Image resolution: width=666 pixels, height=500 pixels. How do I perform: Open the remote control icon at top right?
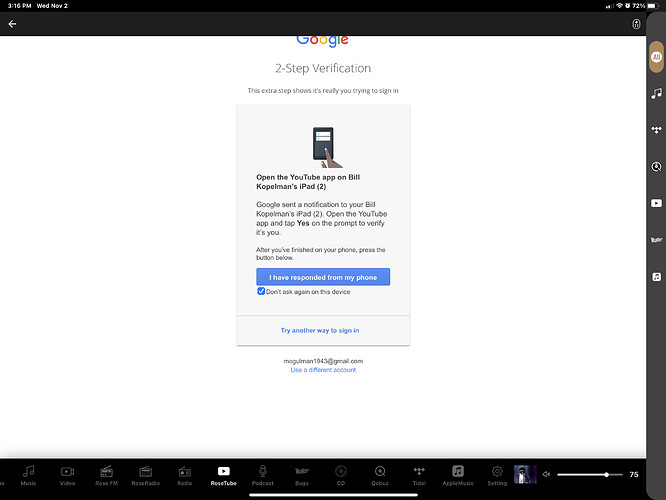click(636, 24)
